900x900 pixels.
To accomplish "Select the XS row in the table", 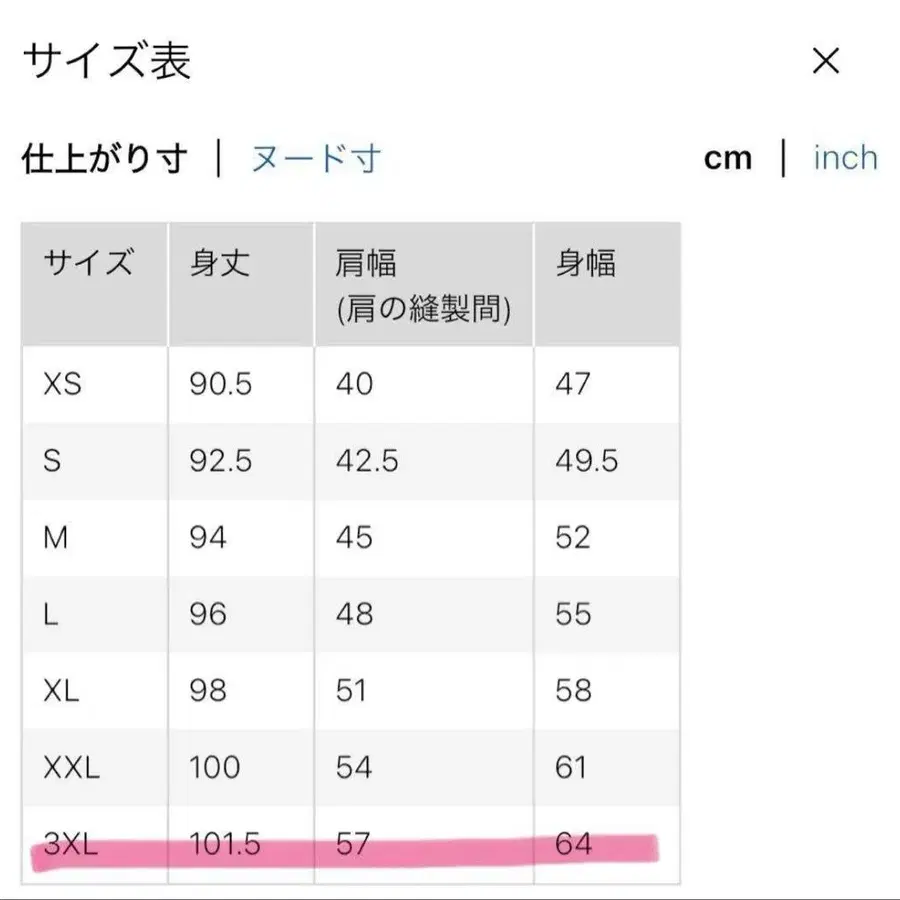I will (60, 384).
